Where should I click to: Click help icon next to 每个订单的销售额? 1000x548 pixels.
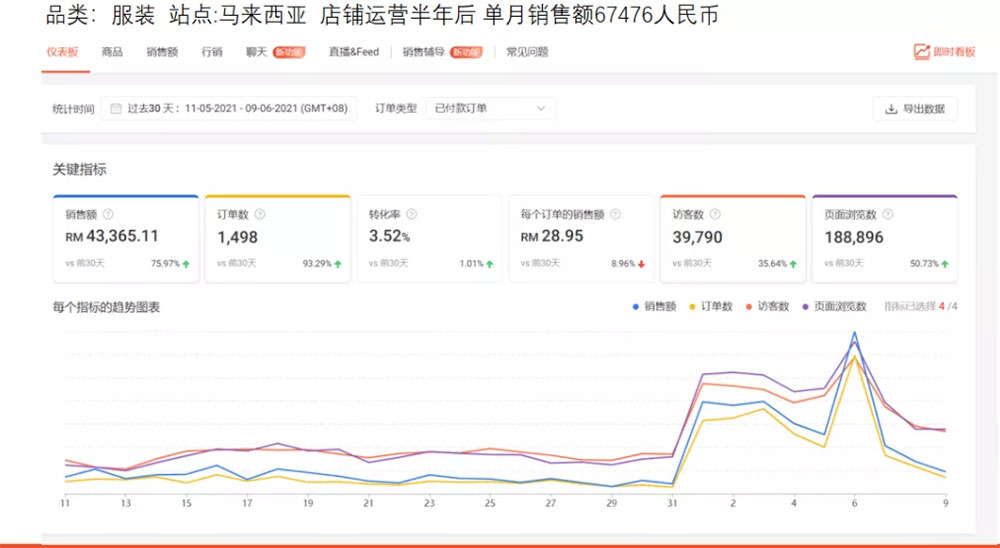pyautogui.click(x=615, y=214)
